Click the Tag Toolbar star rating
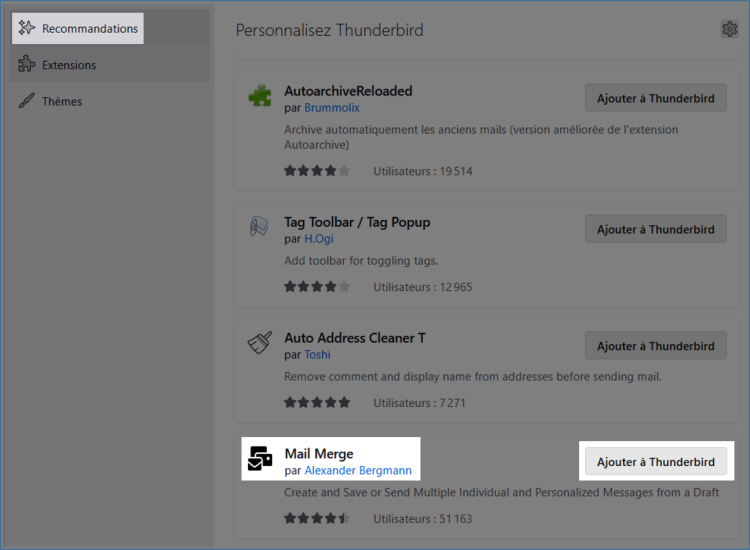750x550 pixels. (317, 286)
